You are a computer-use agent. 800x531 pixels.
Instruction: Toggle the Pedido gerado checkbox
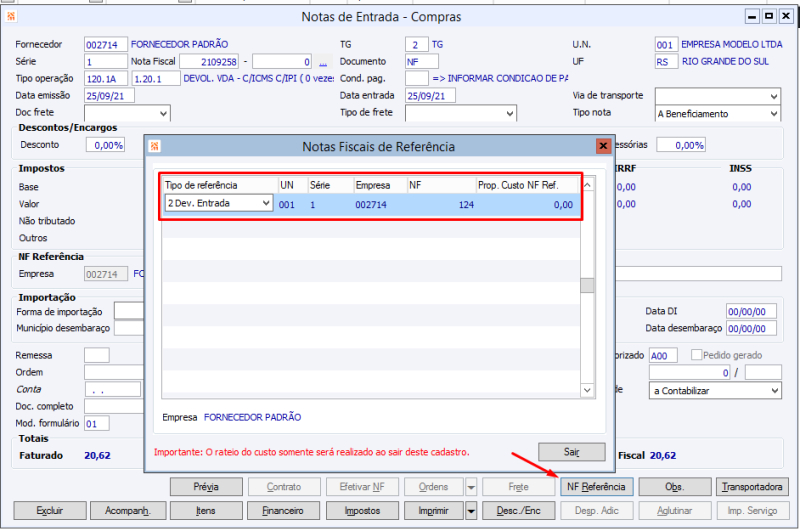(x=696, y=355)
